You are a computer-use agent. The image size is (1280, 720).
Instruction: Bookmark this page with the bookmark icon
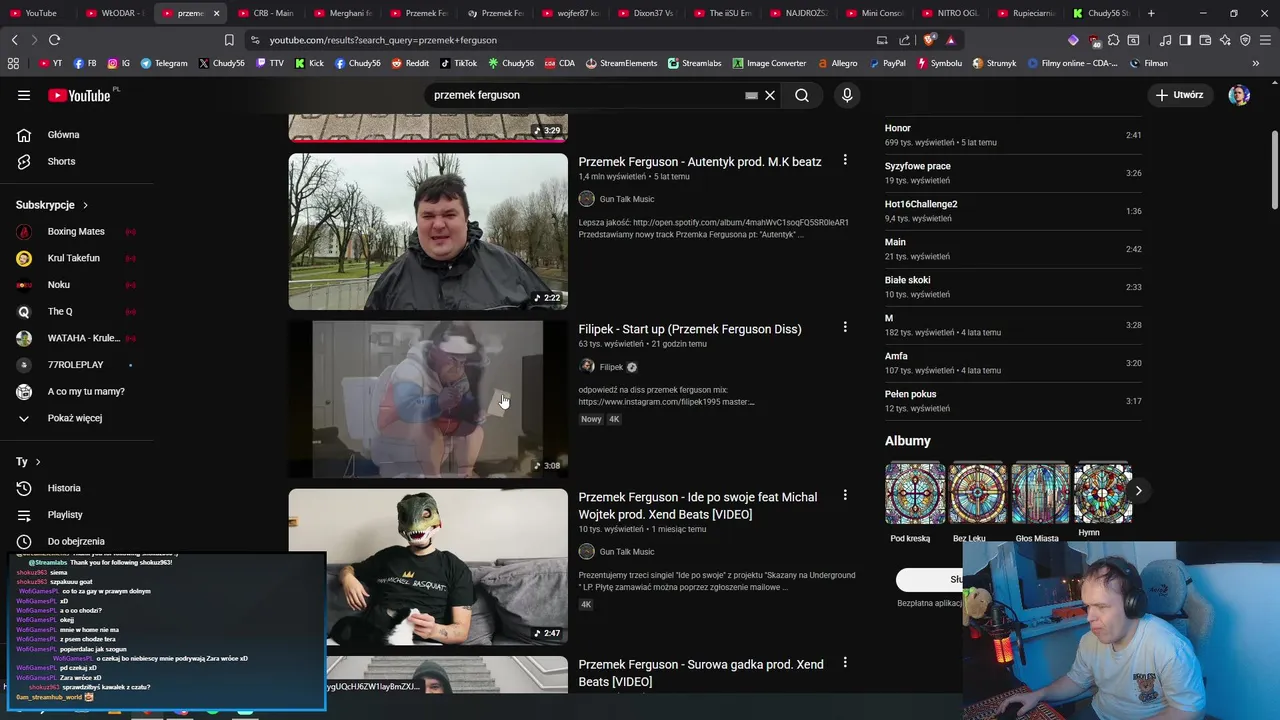pyautogui.click(x=229, y=40)
